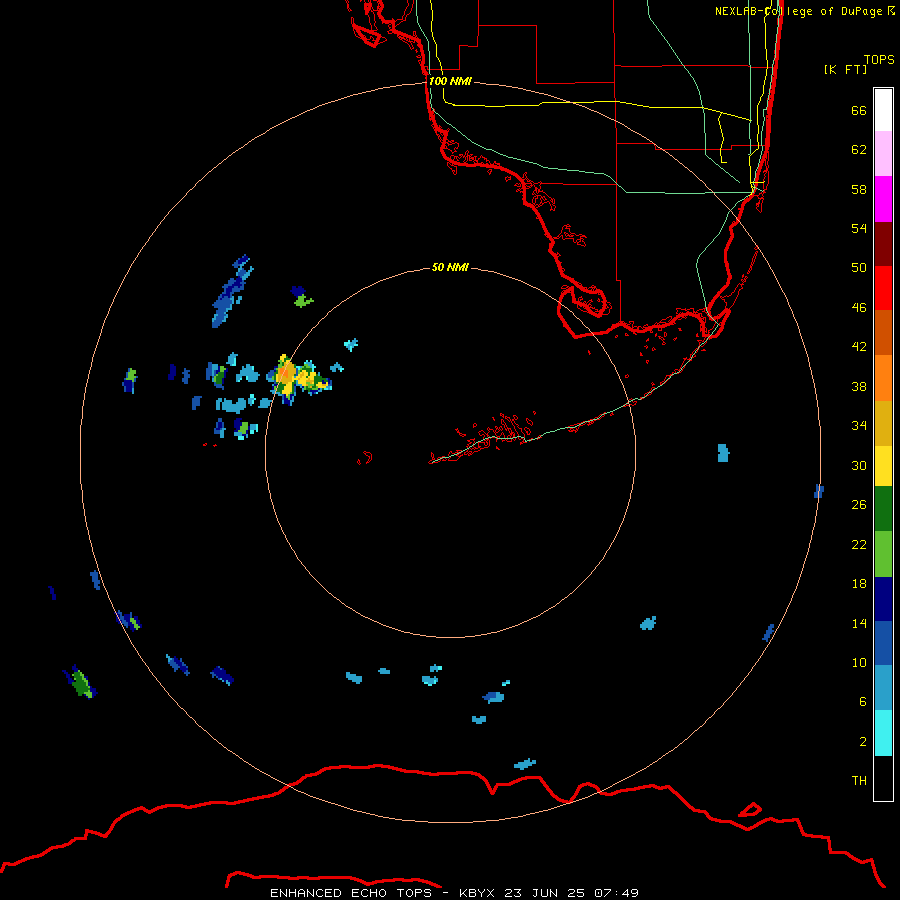Screen dimensions: 900x900
Task: Click the TOPS legend heading
Action: [879, 59]
